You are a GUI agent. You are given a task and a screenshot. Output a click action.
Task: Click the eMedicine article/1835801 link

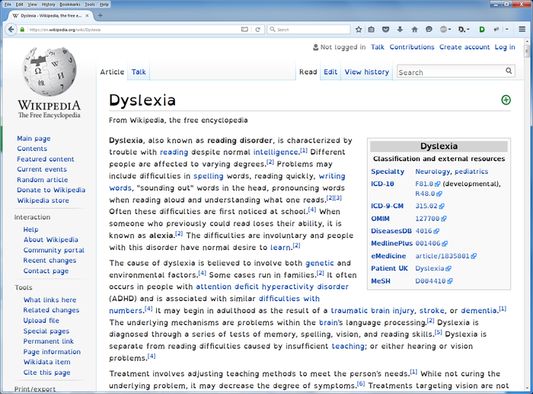pyautogui.click(x=446, y=256)
